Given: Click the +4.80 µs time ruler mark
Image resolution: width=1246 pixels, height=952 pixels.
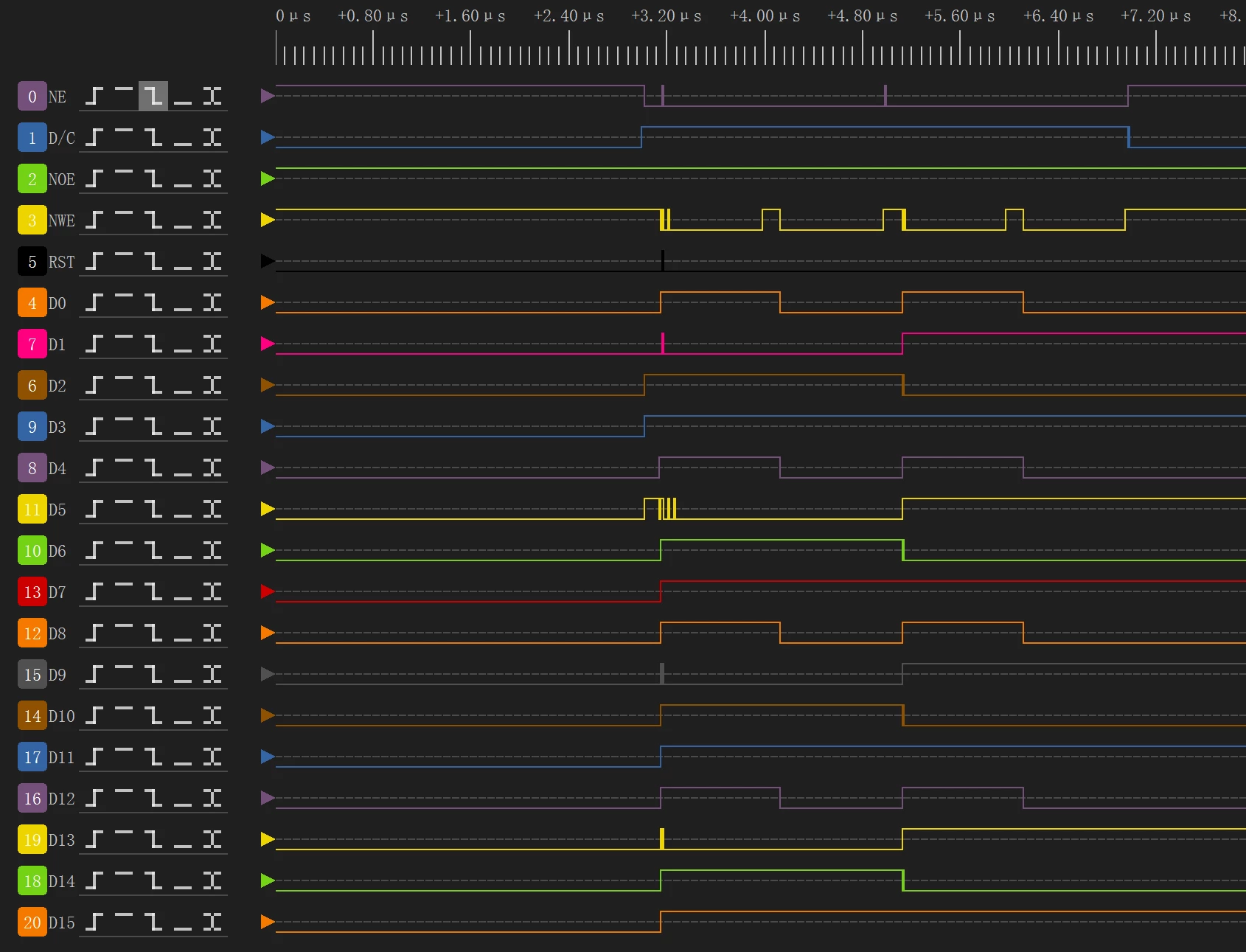Looking at the screenshot, I should (863, 16).
